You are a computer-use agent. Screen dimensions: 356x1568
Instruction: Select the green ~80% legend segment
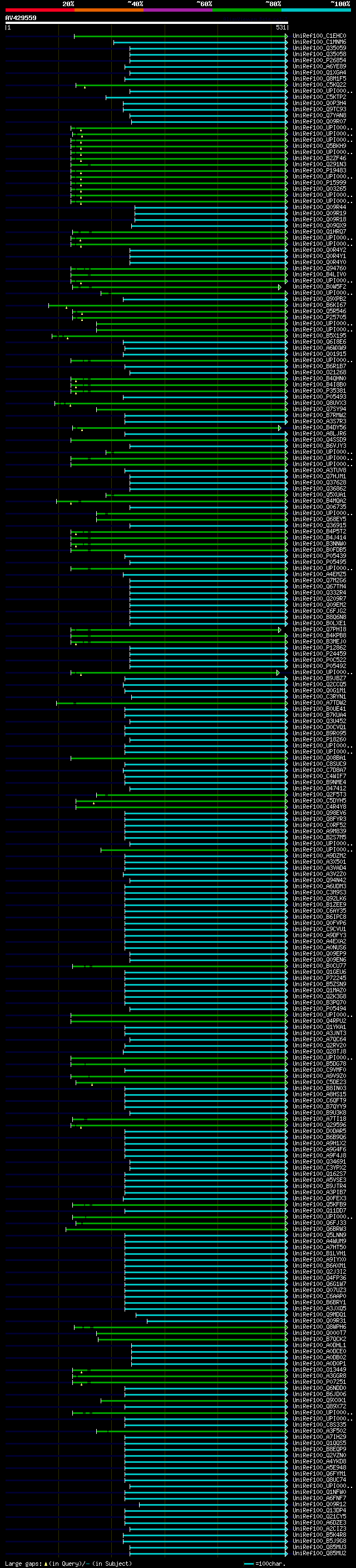click(x=246, y=10)
